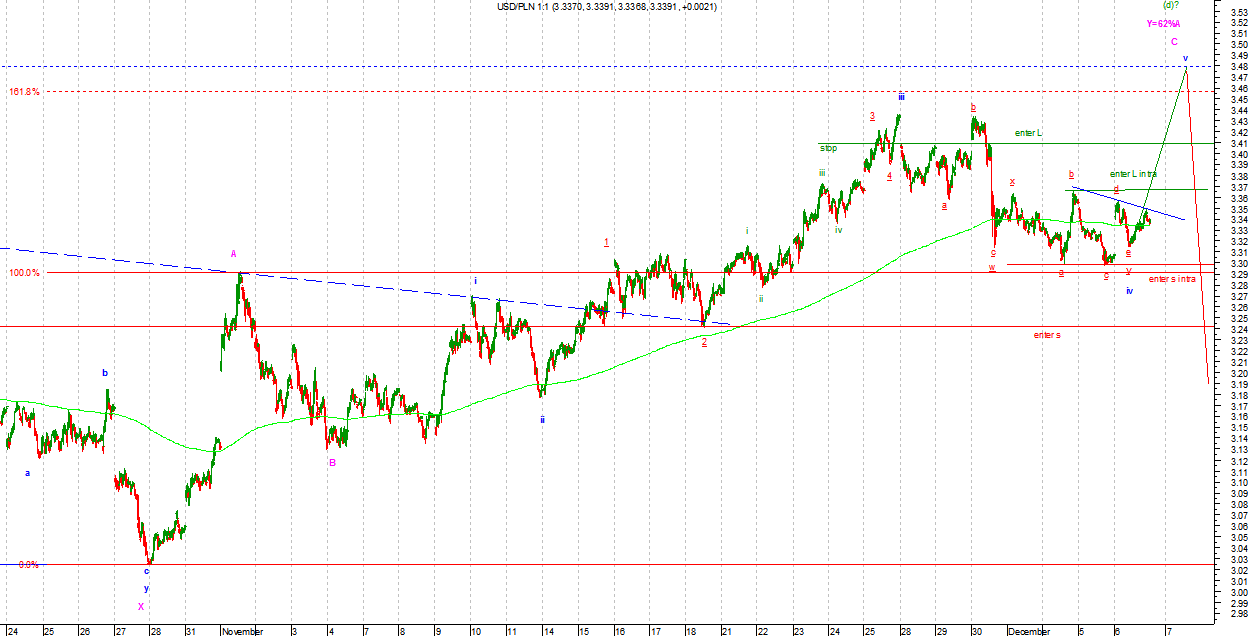Image resolution: width=1250 pixels, height=636 pixels.
Task: Select the 100.0% Fibonacci level label
Action: [25, 273]
